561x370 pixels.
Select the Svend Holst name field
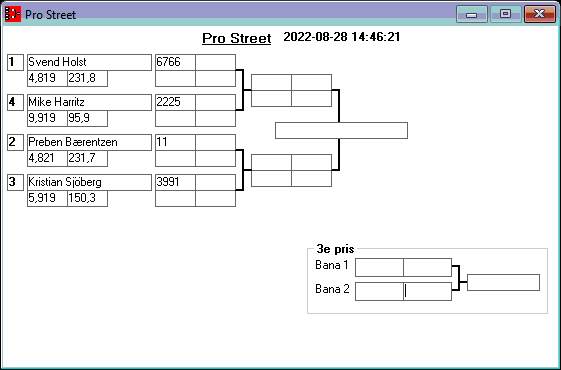click(89, 62)
